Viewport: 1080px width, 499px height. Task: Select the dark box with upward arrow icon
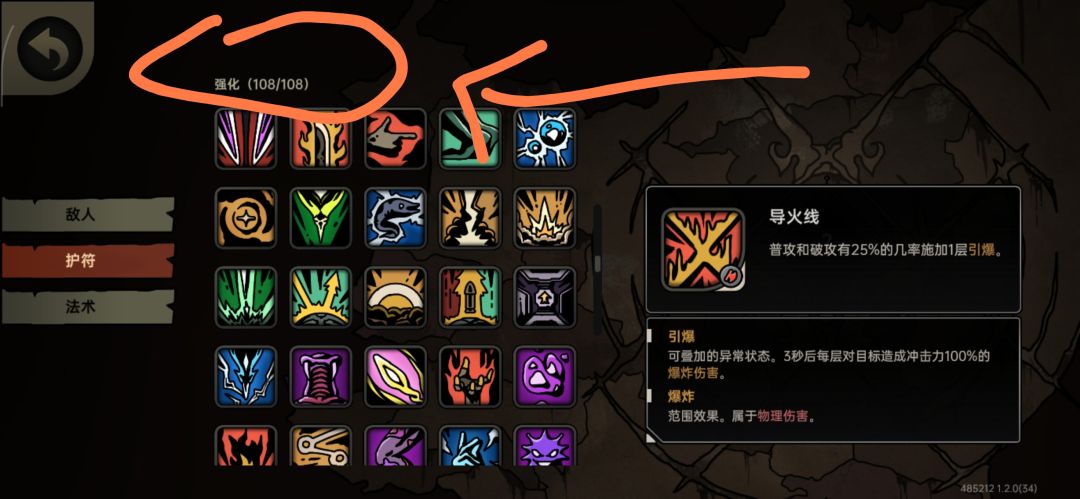(545, 297)
